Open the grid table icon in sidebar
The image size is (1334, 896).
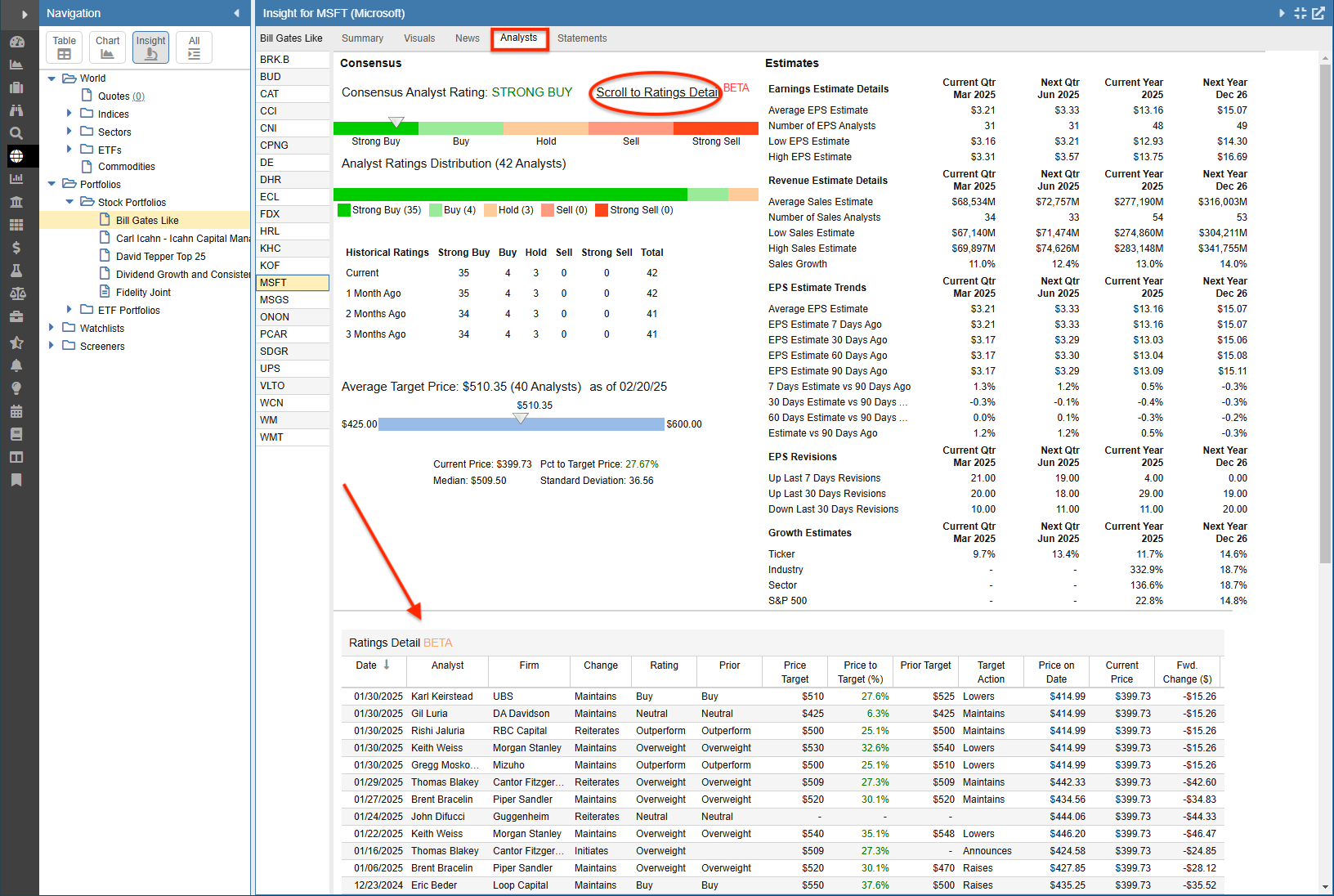click(x=16, y=225)
